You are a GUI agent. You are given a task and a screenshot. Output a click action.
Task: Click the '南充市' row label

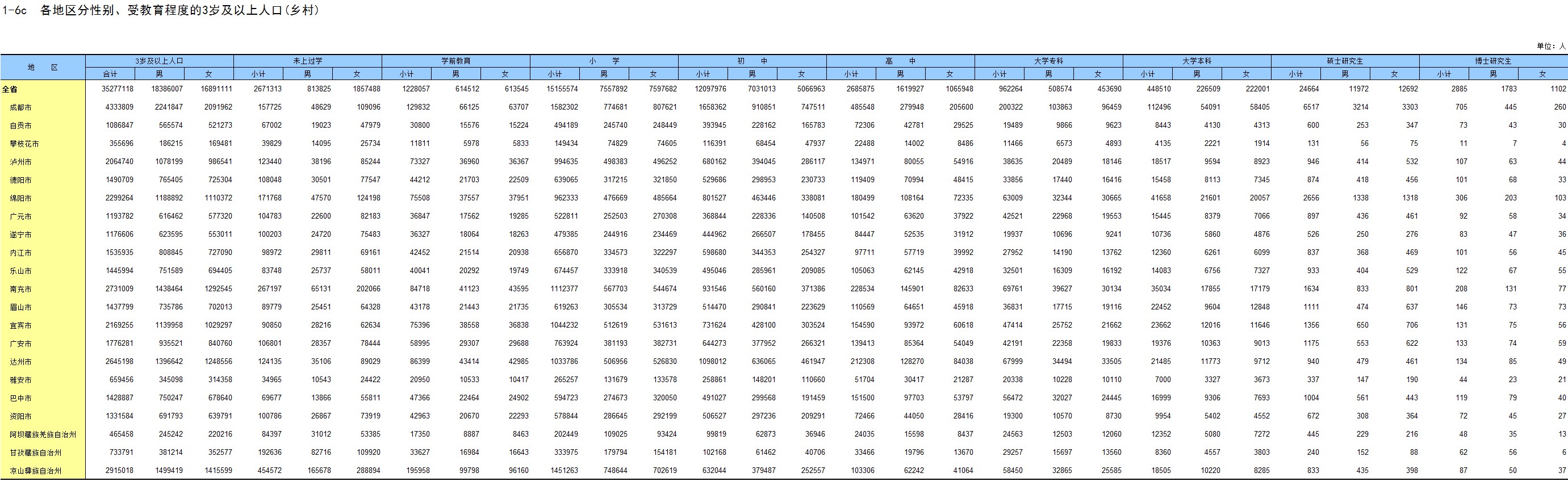click(20, 289)
